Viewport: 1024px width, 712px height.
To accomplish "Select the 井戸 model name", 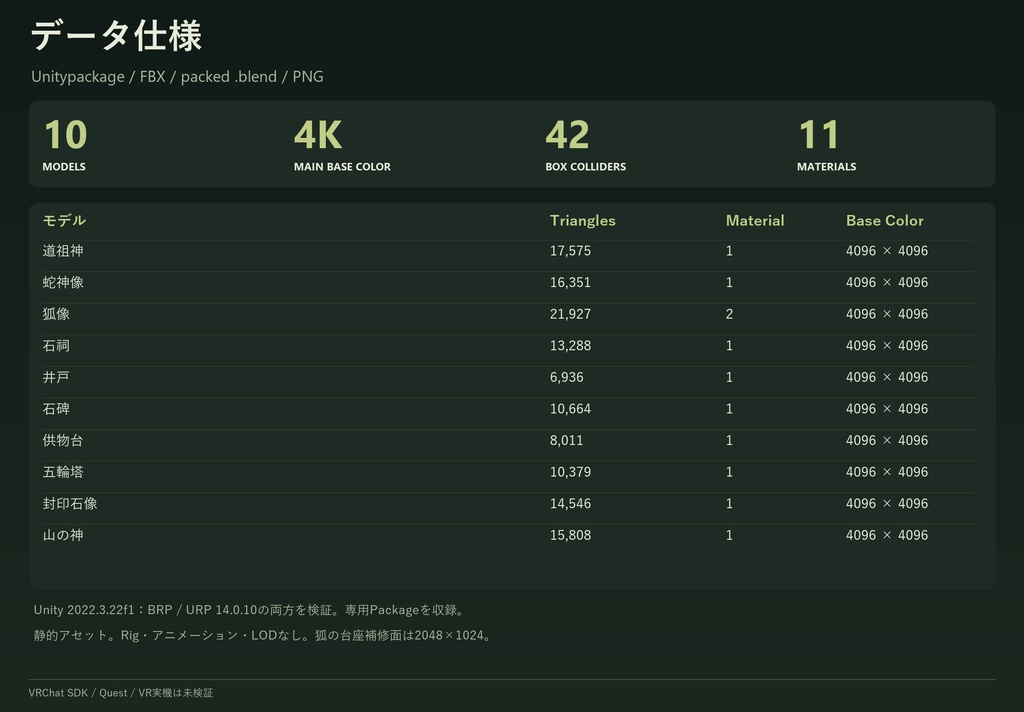I will click(56, 377).
